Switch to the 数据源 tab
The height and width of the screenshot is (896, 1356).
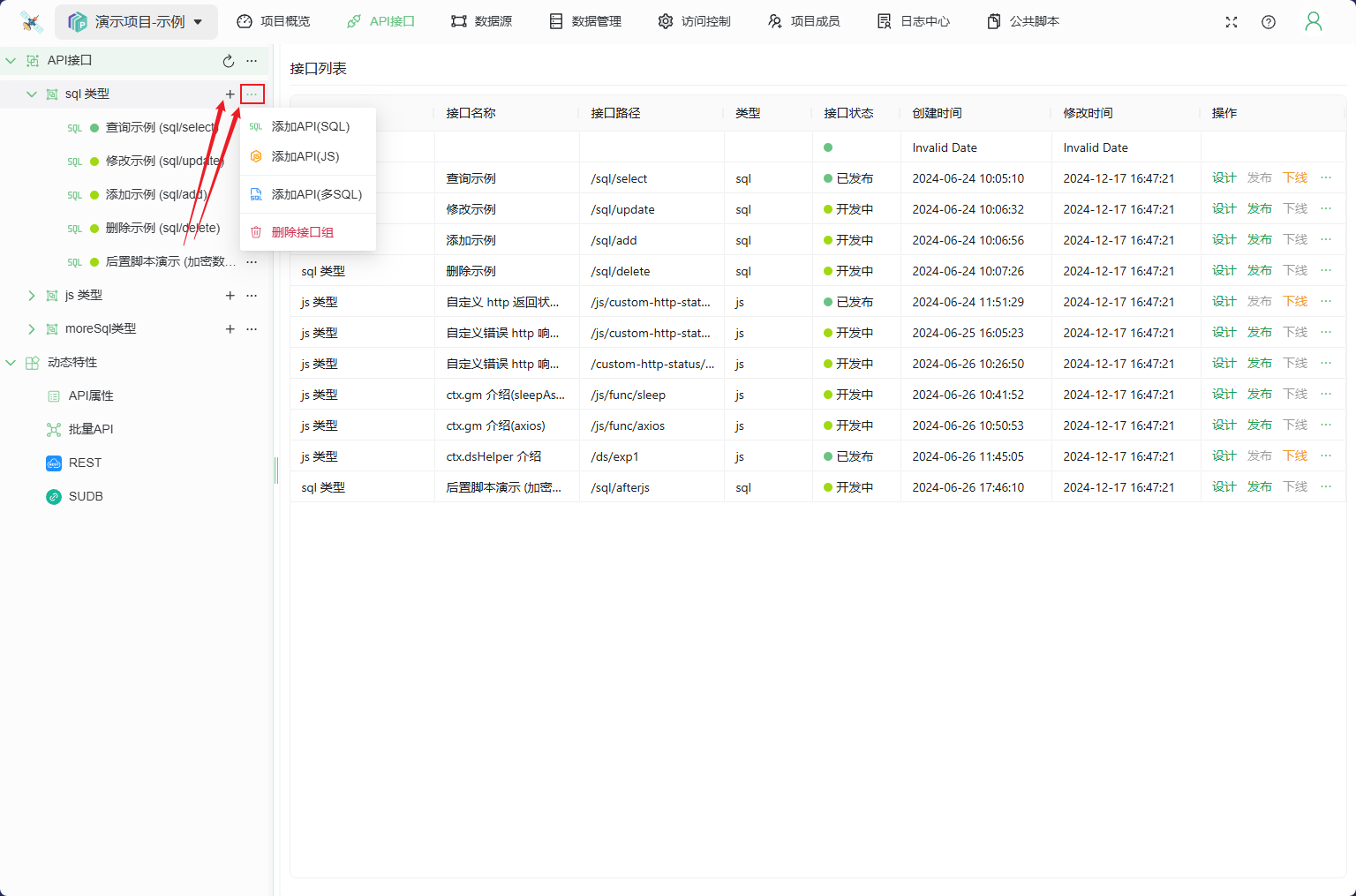point(481,21)
